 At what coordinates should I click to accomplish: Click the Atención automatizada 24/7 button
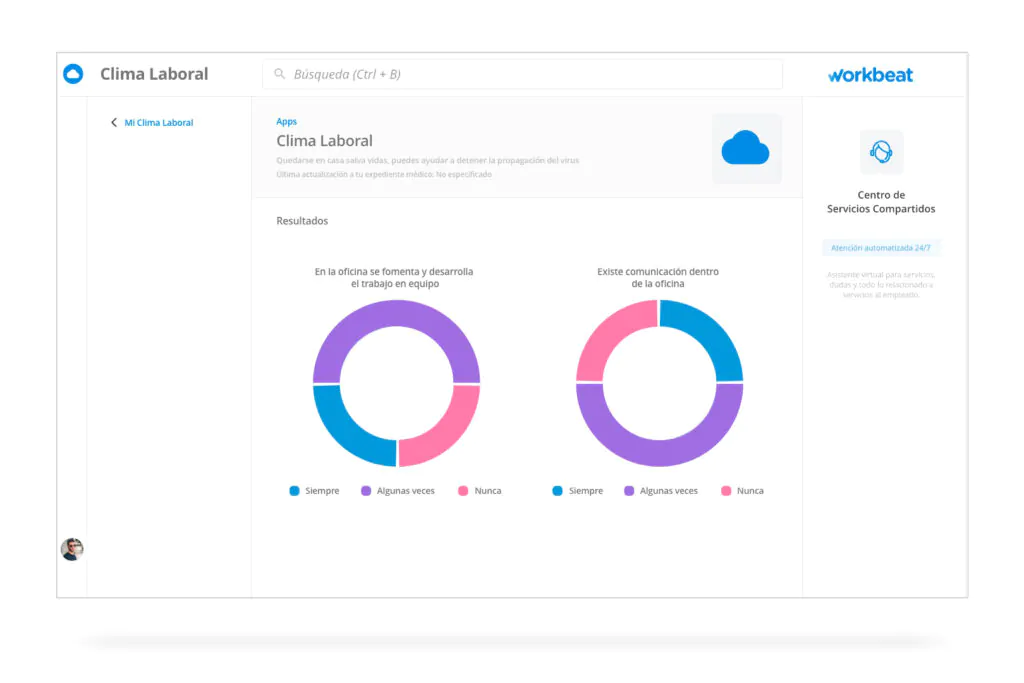(x=881, y=248)
